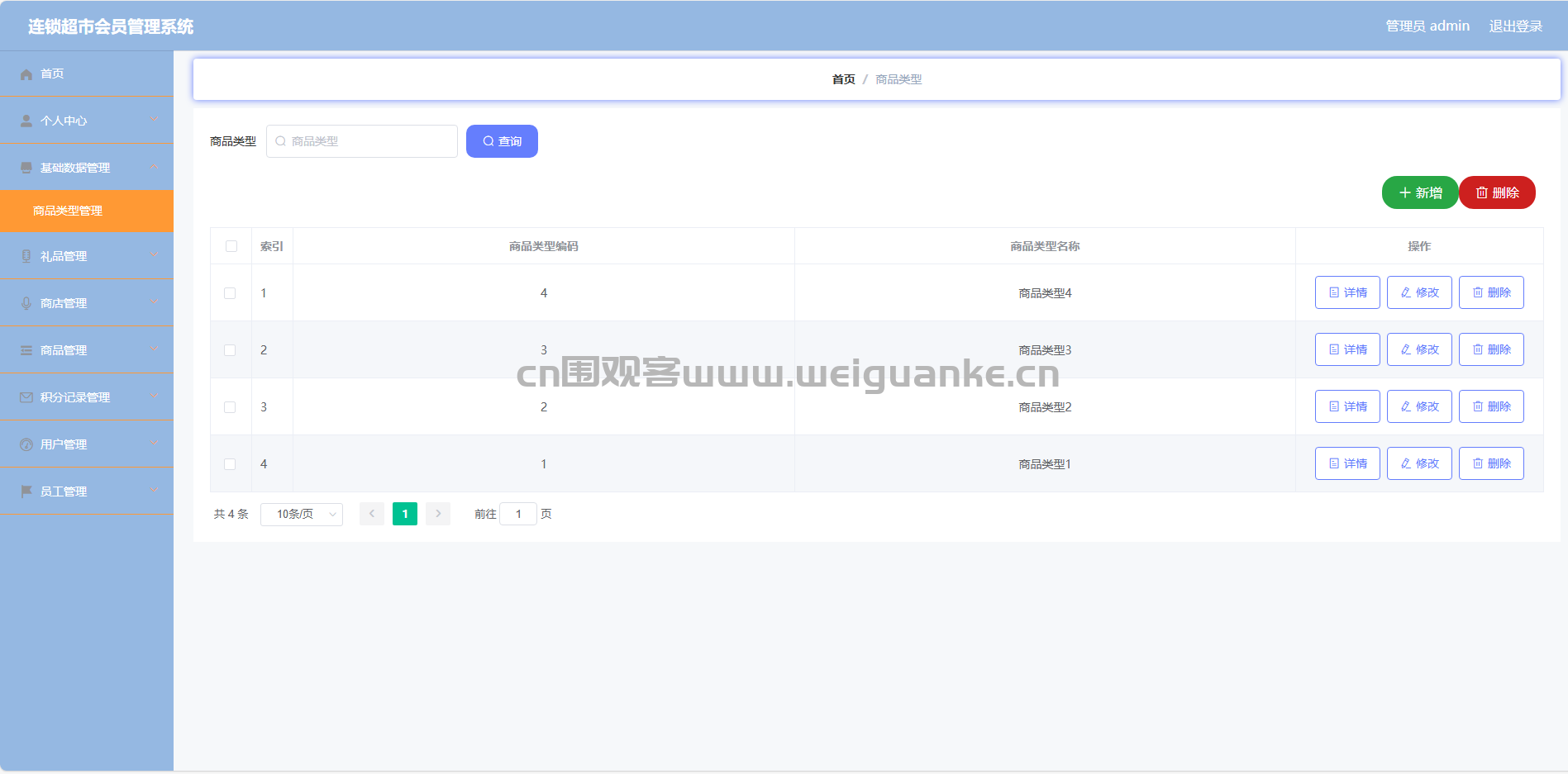The height and width of the screenshot is (774, 1568).
Task: Click 删除 for 商品类型4
Action: tap(1491, 292)
